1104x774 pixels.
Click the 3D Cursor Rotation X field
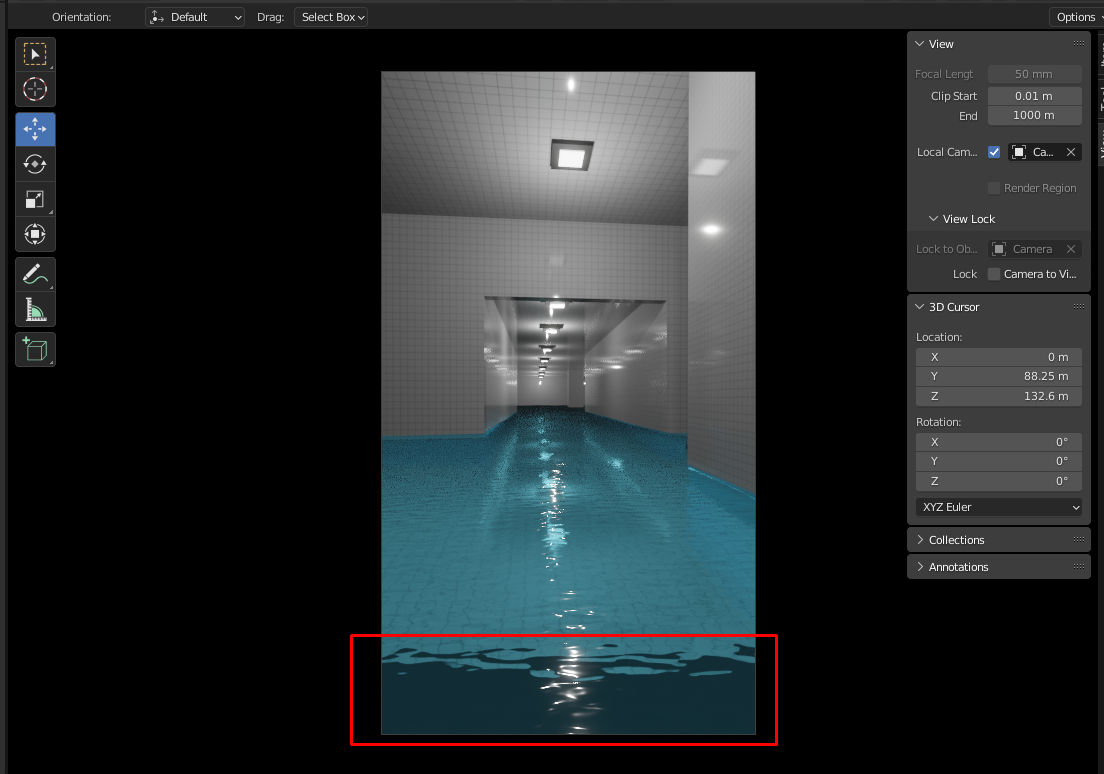[x=998, y=442]
